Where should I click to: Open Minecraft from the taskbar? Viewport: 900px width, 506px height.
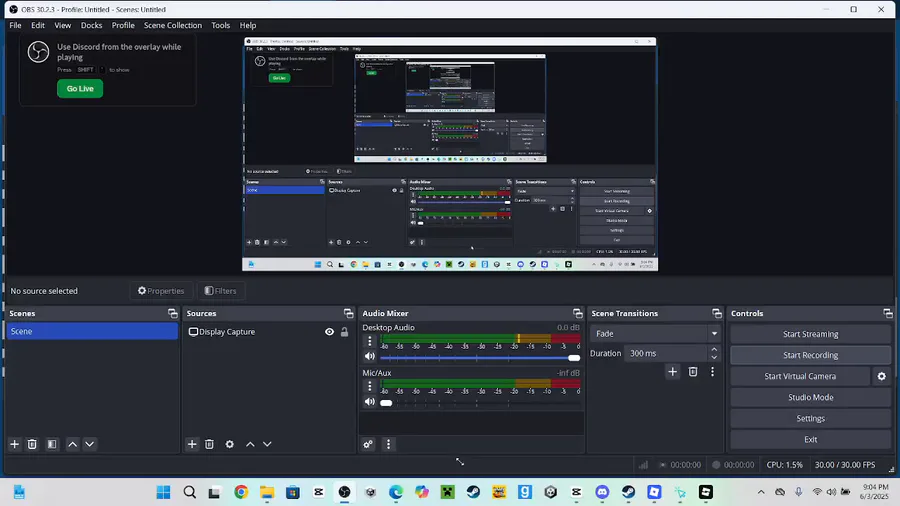[447, 492]
